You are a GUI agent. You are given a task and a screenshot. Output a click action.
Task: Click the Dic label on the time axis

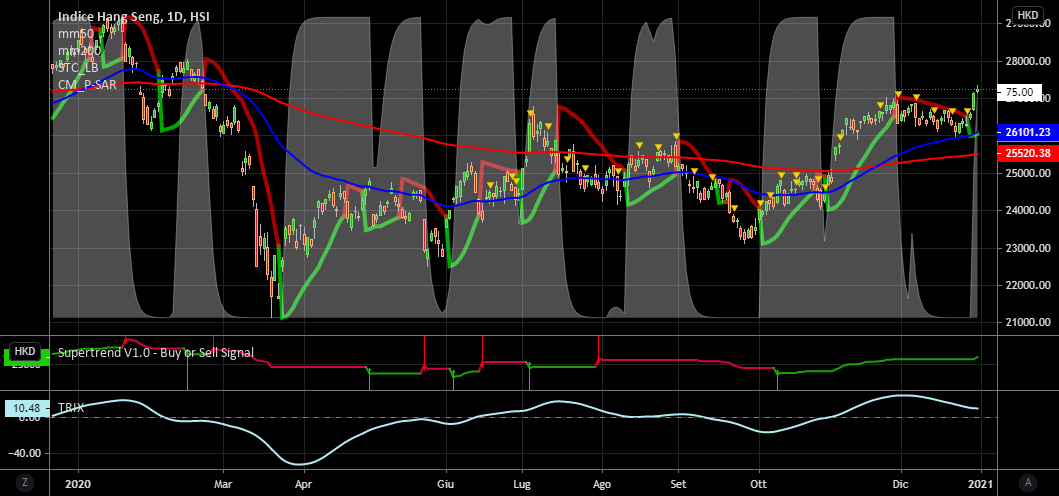tap(901, 481)
